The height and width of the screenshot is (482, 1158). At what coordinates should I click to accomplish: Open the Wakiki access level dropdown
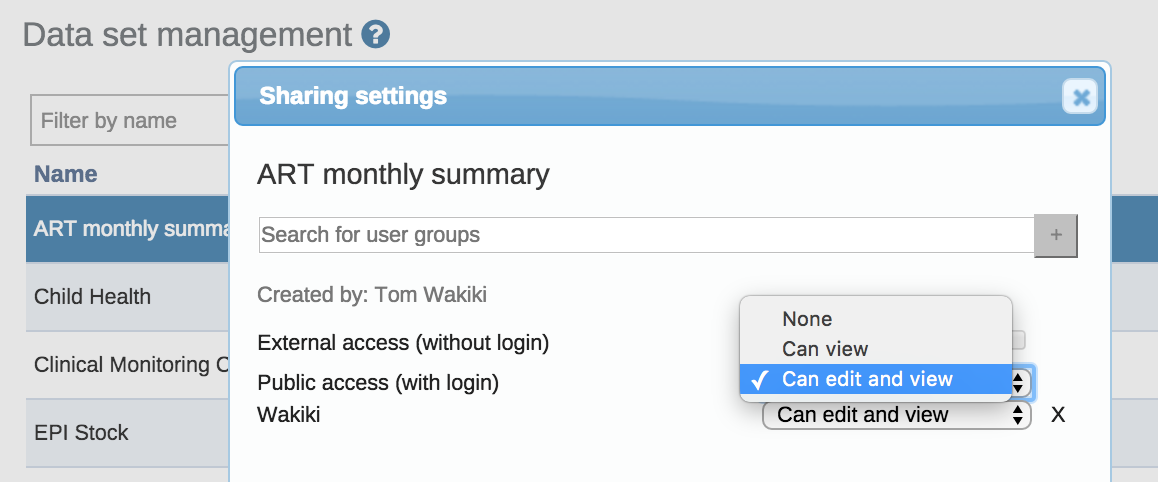tap(896, 415)
